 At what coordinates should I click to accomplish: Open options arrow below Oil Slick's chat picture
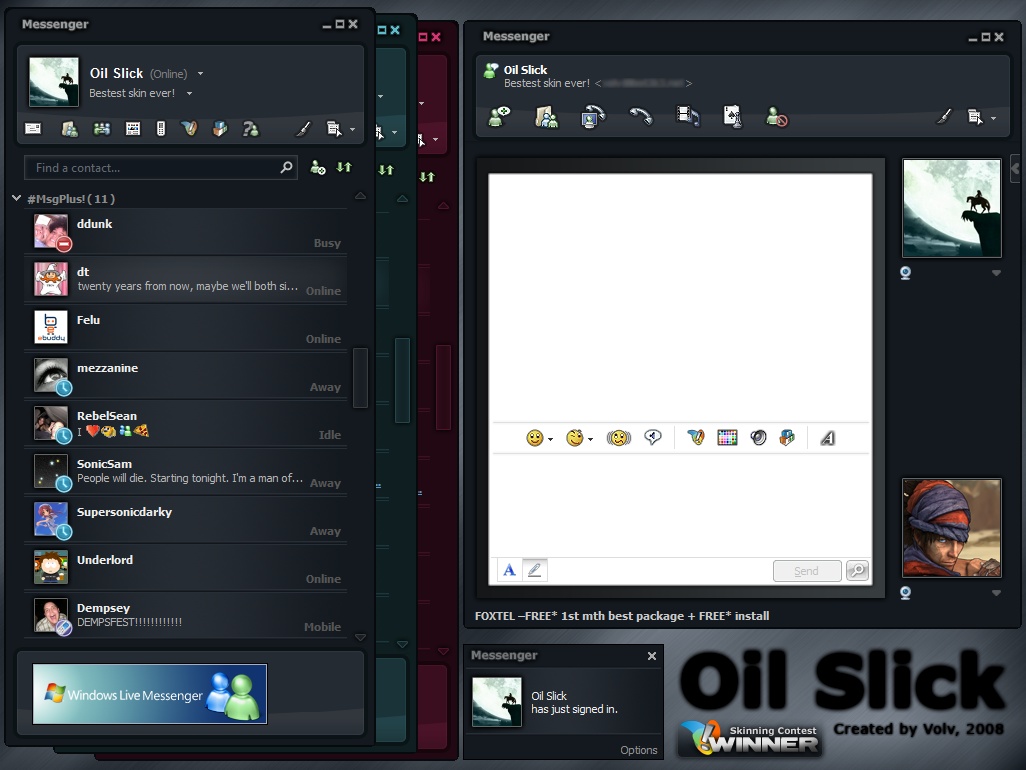coord(996,273)
